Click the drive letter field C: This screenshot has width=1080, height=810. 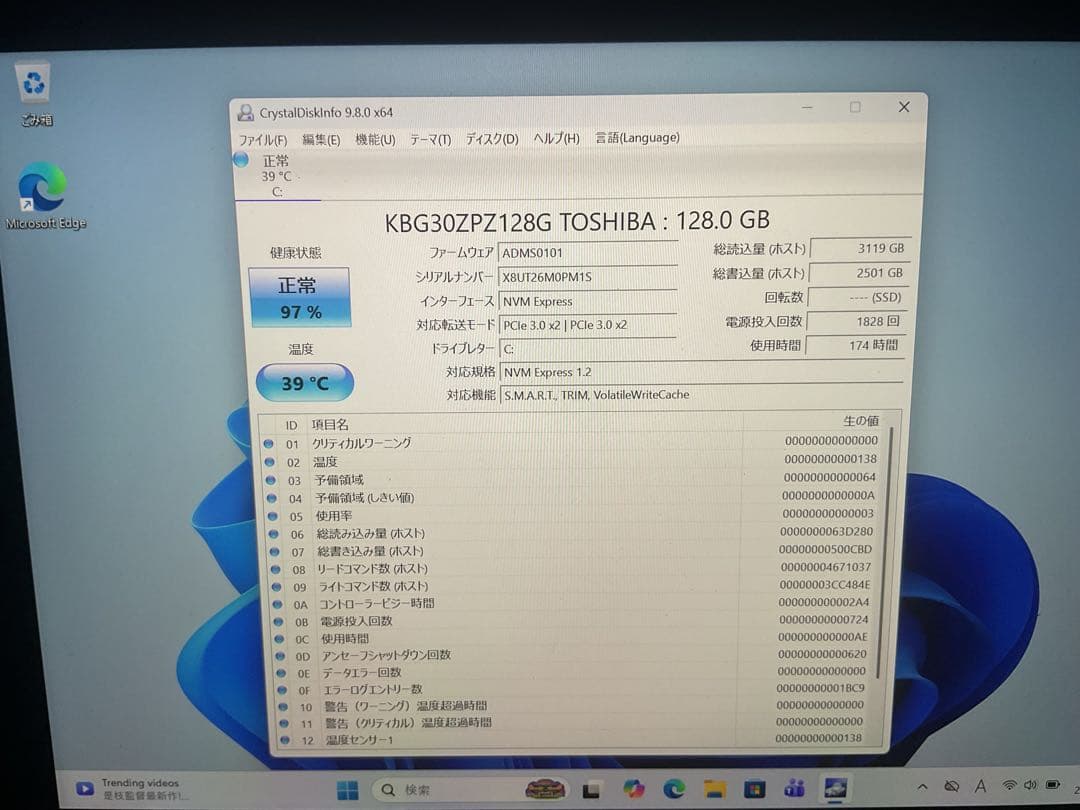point(587,349)
